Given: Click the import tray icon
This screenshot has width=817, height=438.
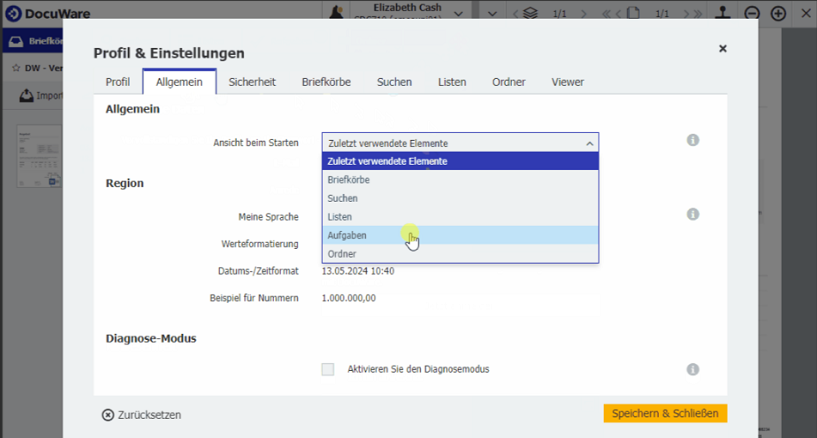Looking at the screenshot, I should pos(27,96).
